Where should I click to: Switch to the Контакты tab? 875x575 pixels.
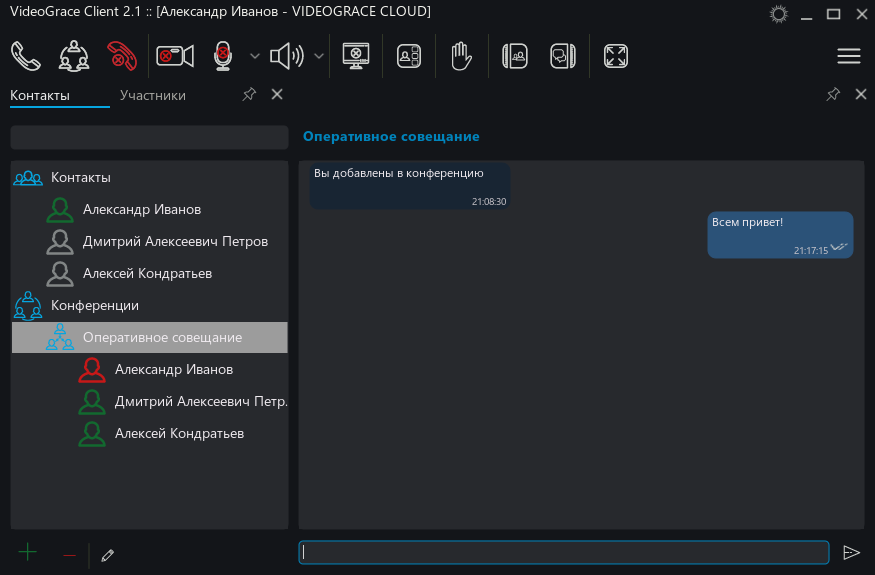(x=40, y=95)
